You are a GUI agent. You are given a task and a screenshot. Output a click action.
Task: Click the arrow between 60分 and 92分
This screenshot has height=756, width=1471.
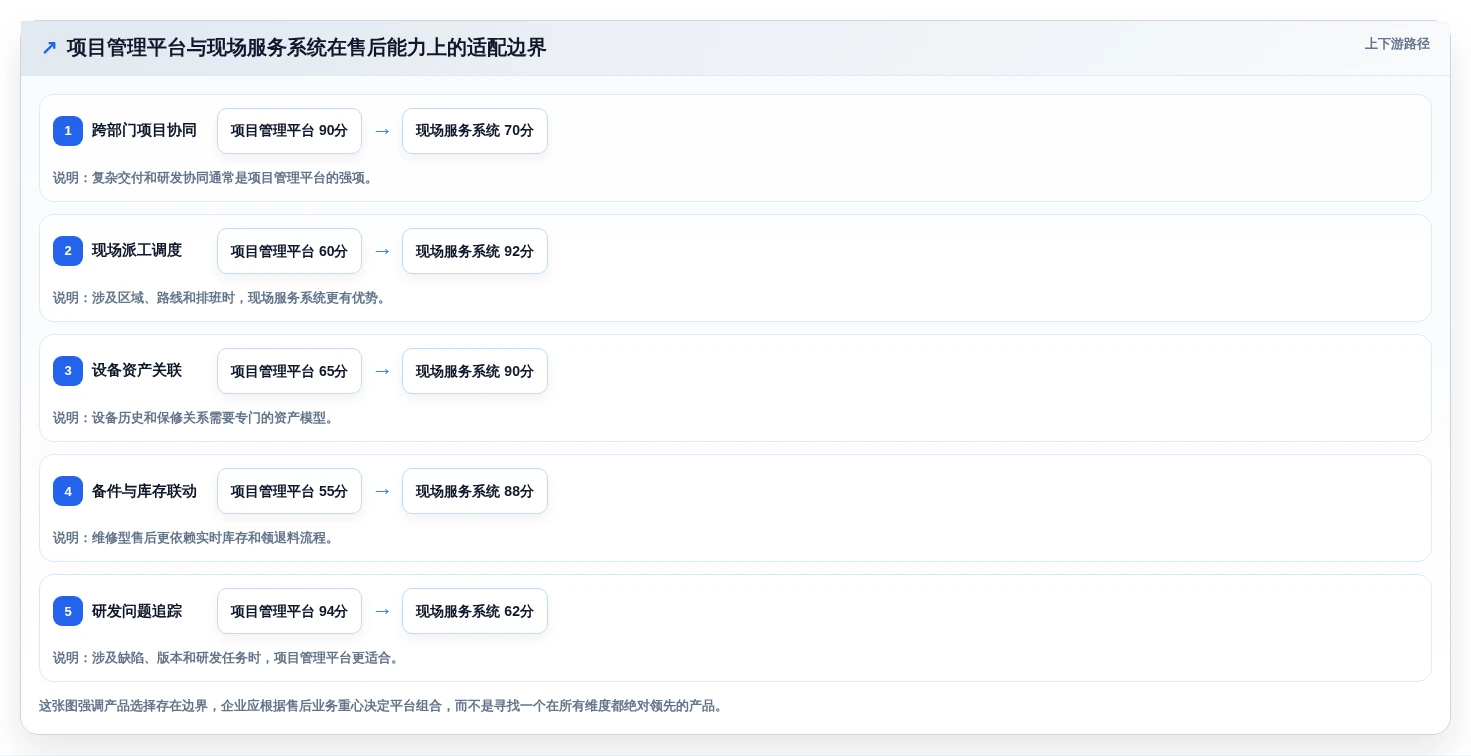pos(382,251)
